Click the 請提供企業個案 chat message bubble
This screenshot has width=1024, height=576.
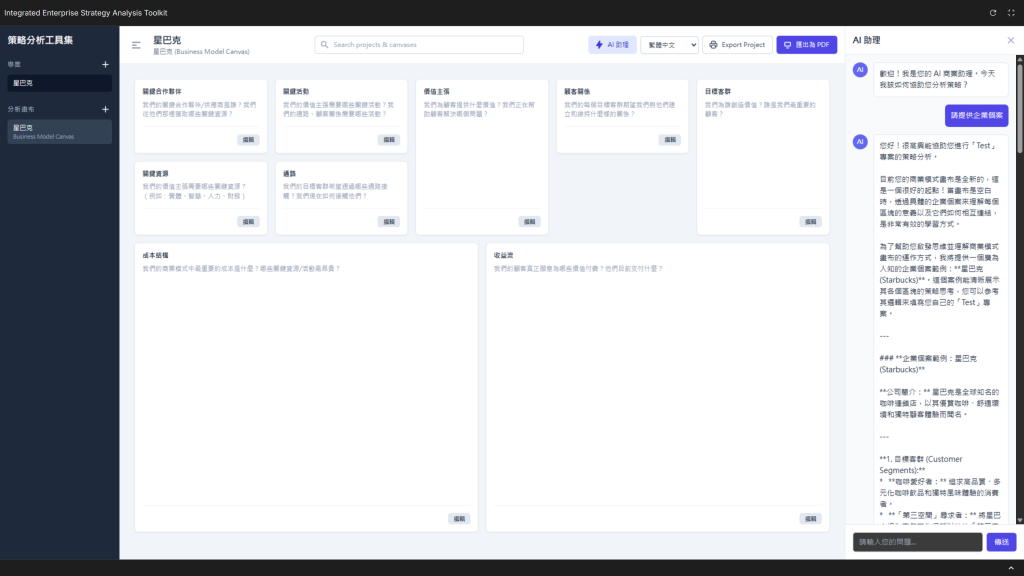pos(976,116)
